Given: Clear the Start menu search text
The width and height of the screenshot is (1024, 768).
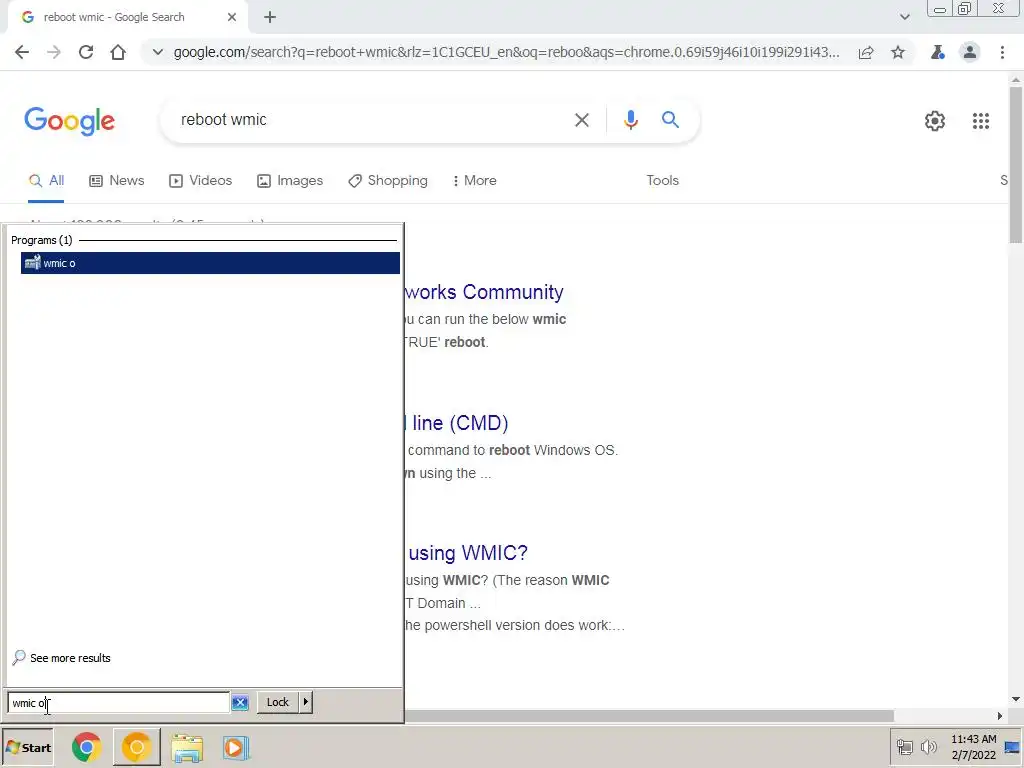Looking at the screenshot, I should click(x=240, y=703).
